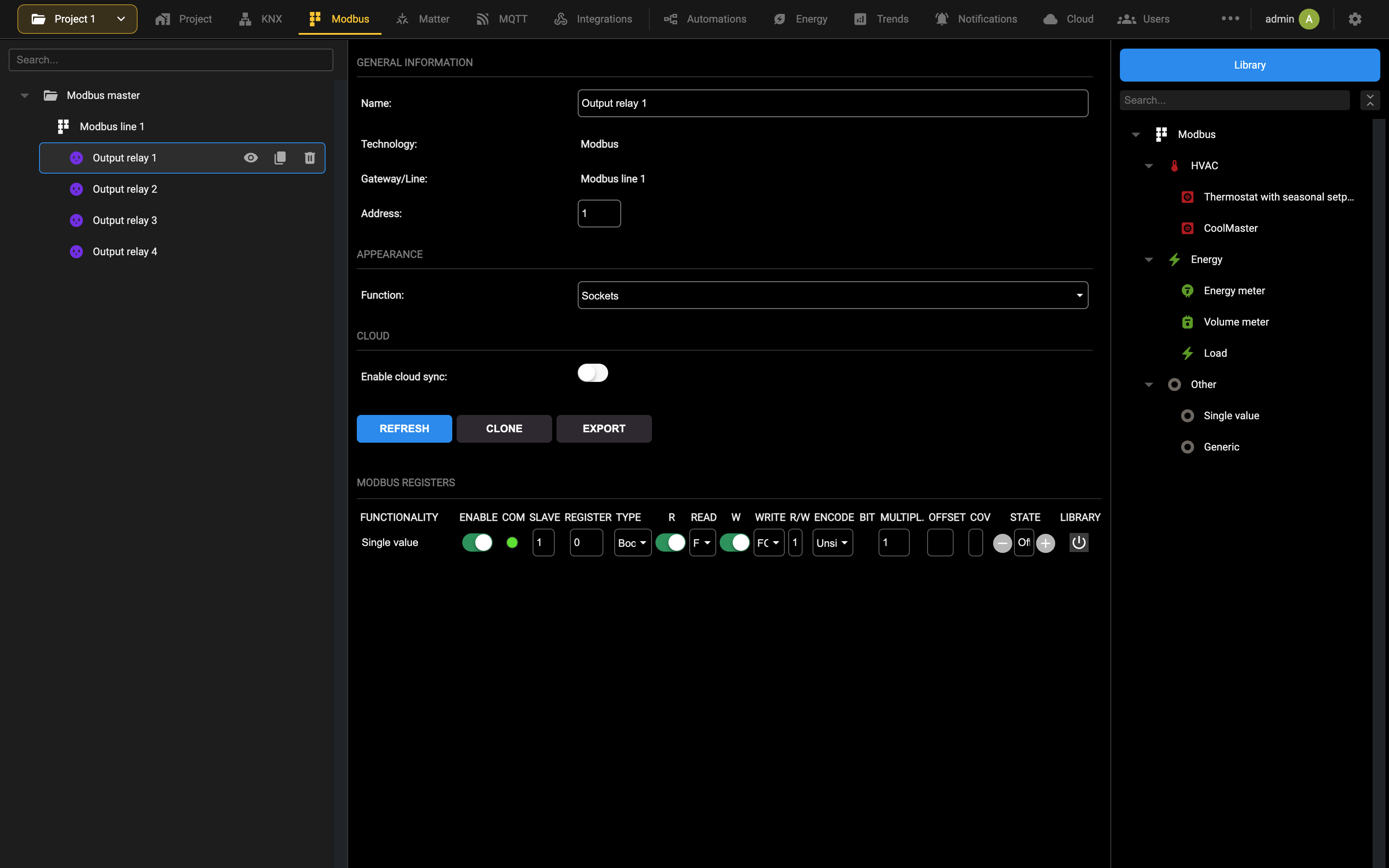Image resolution: width=1389 pixels, height=868 pixels.
Task: Click the Name input field
Action: pos(832,103)
